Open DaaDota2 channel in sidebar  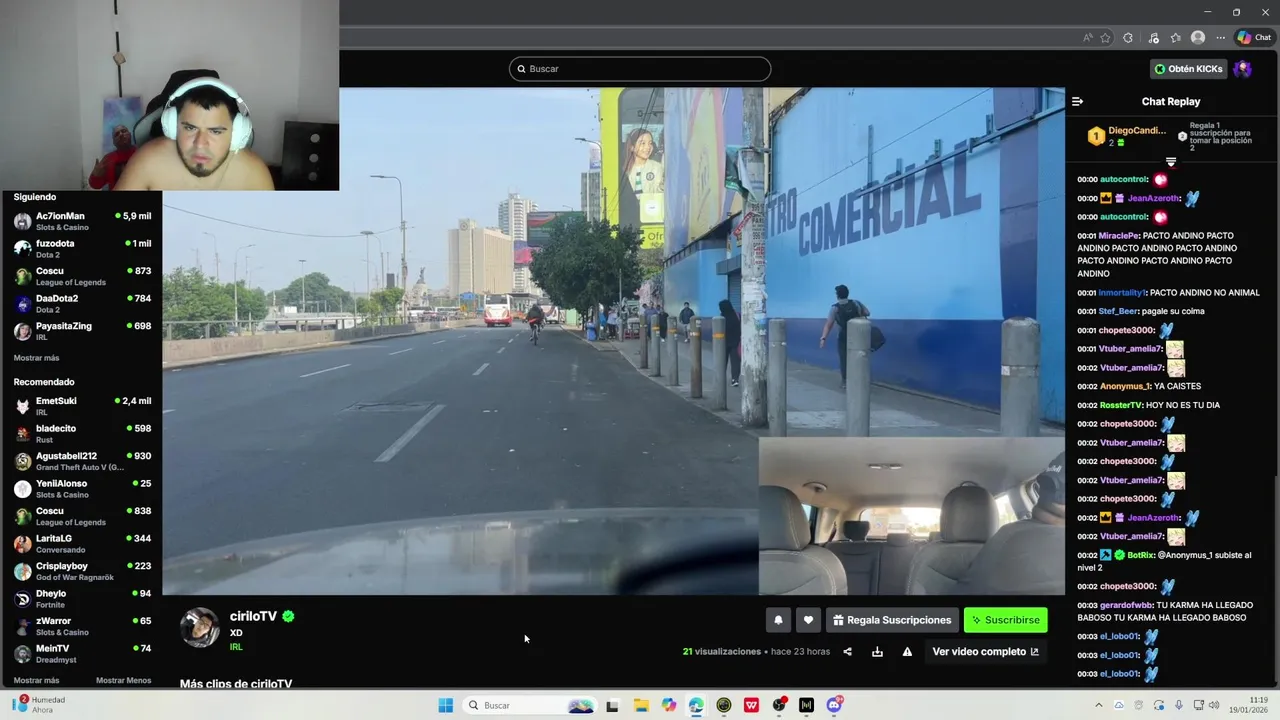coord(82,303)
